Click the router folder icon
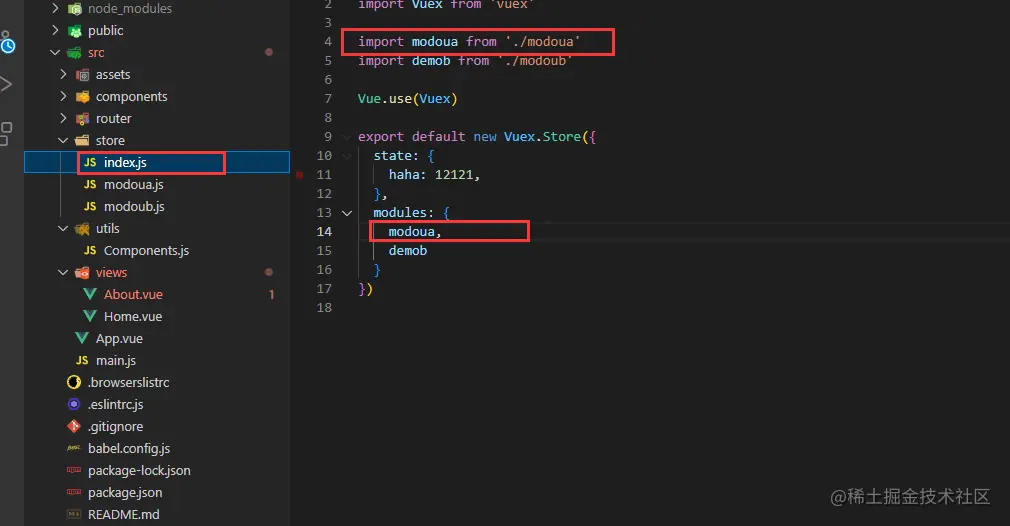This screenshot has height=526, width=1010. pyautogui.click(x=82, y=118)
